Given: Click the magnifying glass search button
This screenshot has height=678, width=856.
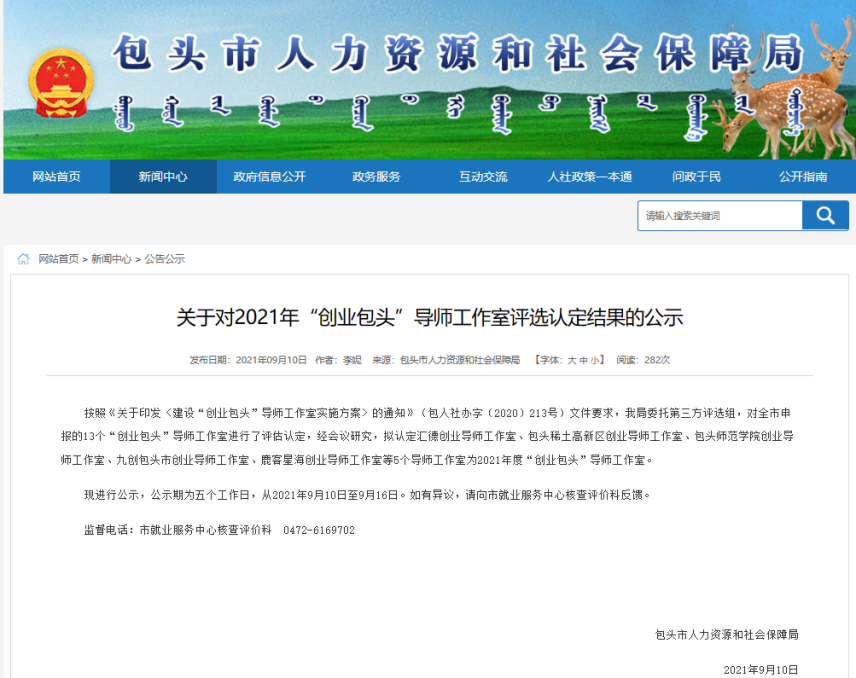Looking at the screenshot, I should pos(825,216).
